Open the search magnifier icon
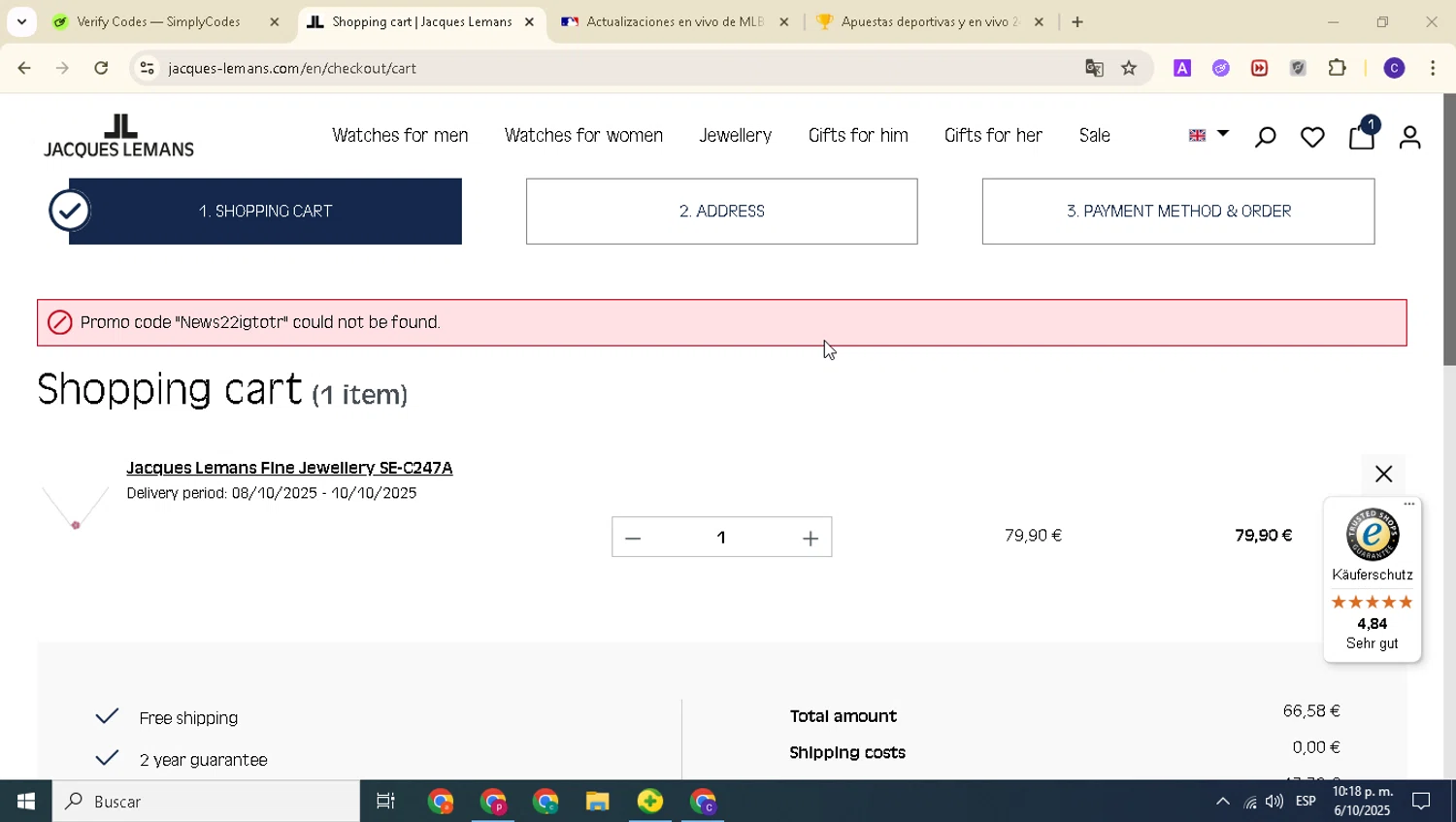Screen dimensions: 1456x822 click(1265, 138)
